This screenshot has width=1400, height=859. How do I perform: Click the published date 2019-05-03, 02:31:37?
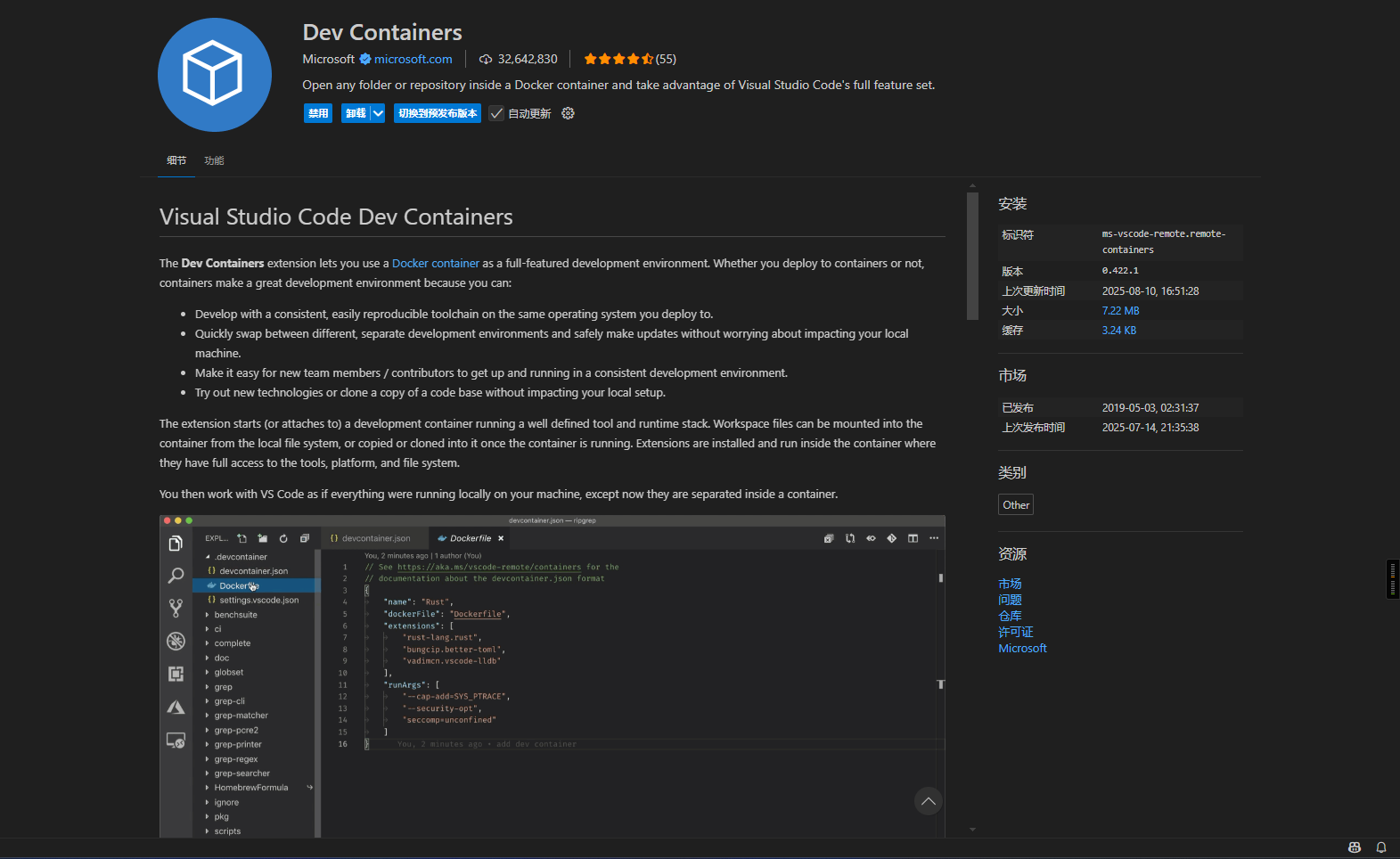(x=1150, y=408)
